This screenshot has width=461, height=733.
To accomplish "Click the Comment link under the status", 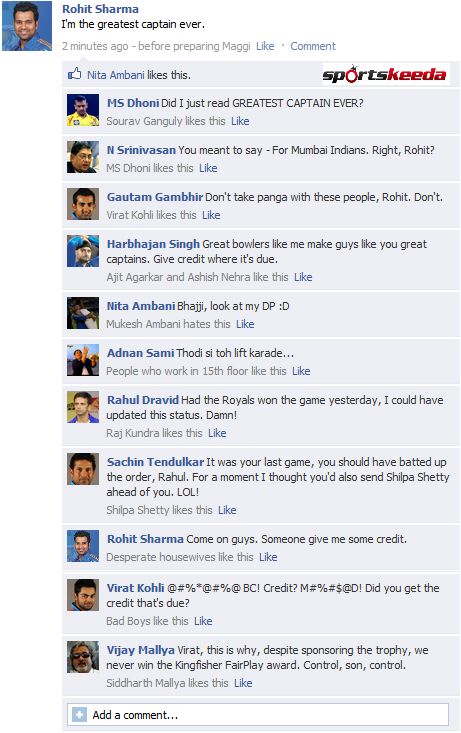I will tap(313, 46).
